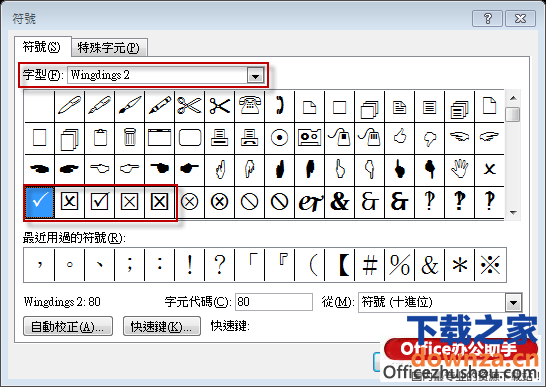Open the Wingdings 2 font dropdown
The height and width of the screenshot is (387, 546).
pyautogui.click(x=255, y=75)
